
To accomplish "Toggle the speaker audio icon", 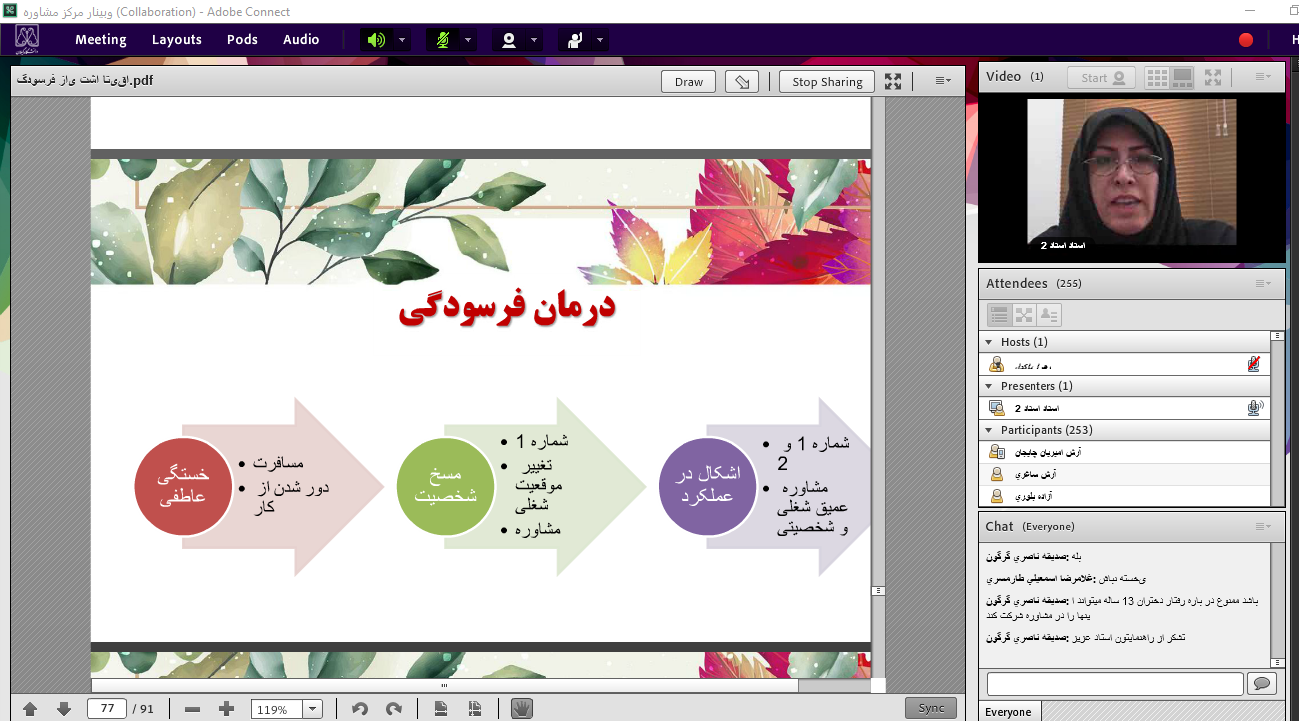I will 375,40.
